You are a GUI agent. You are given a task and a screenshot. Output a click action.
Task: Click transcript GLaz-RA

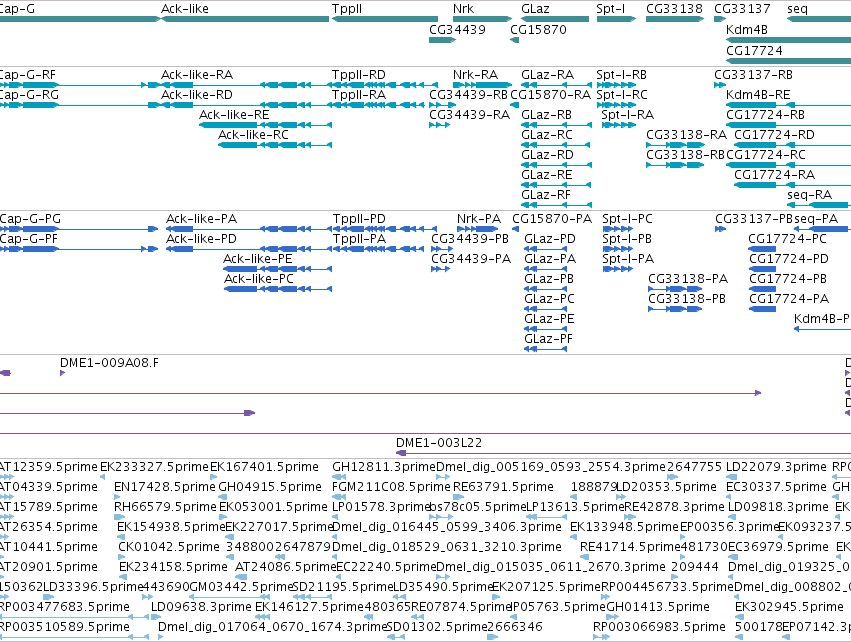point(547,75)
